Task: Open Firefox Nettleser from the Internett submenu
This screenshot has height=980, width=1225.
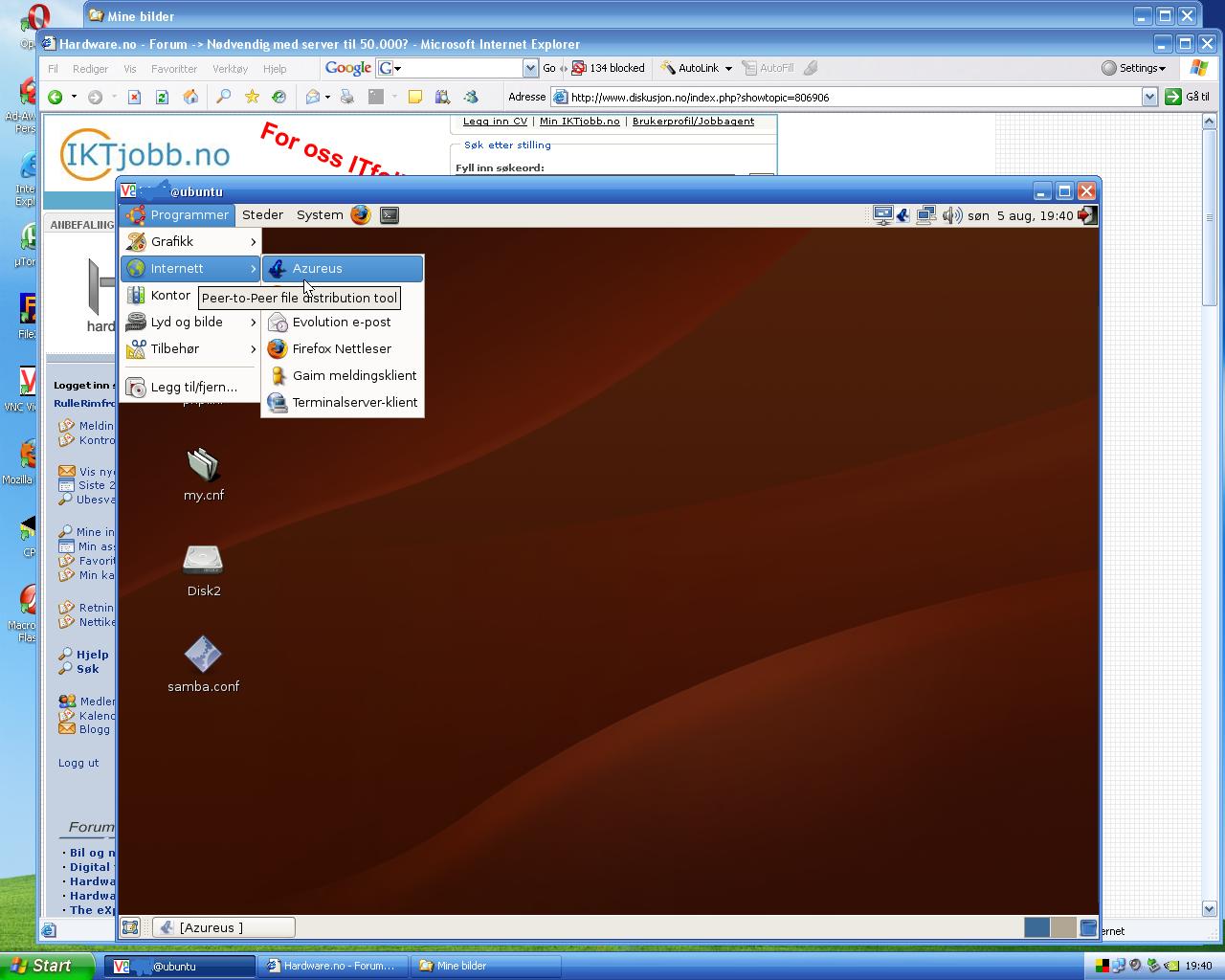Action: (x=341, y=349)
